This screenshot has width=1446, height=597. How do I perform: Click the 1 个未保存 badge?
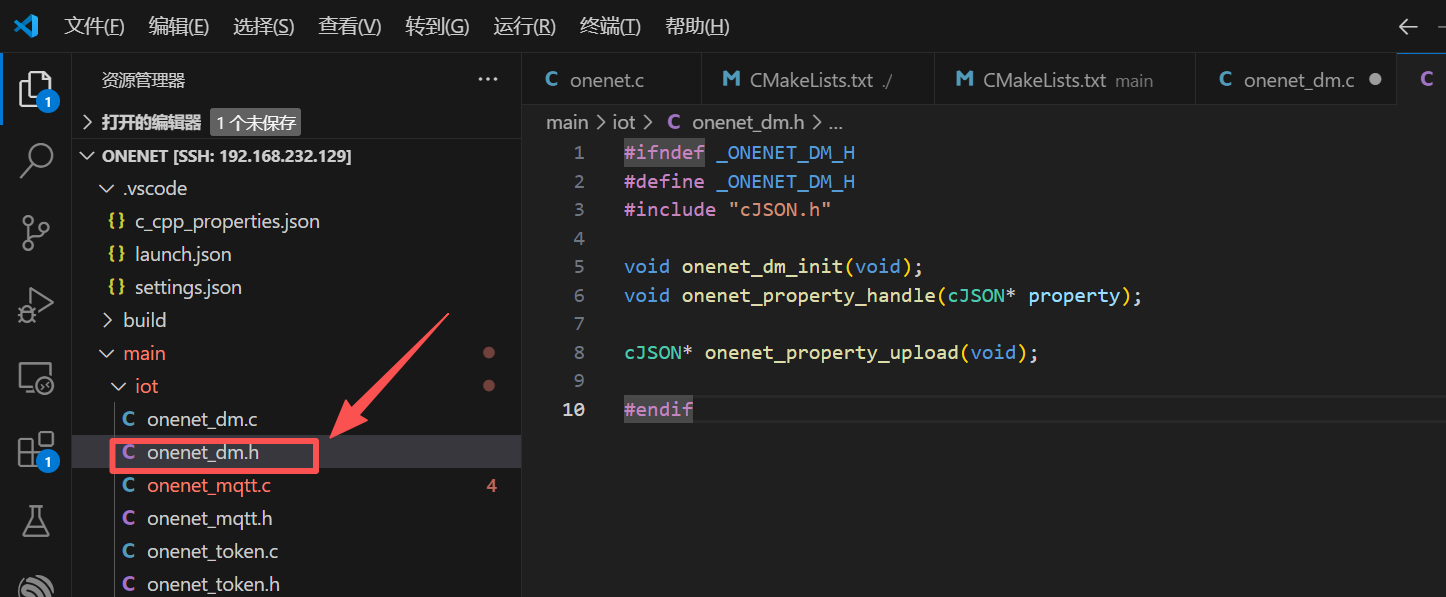pos(255,123)
